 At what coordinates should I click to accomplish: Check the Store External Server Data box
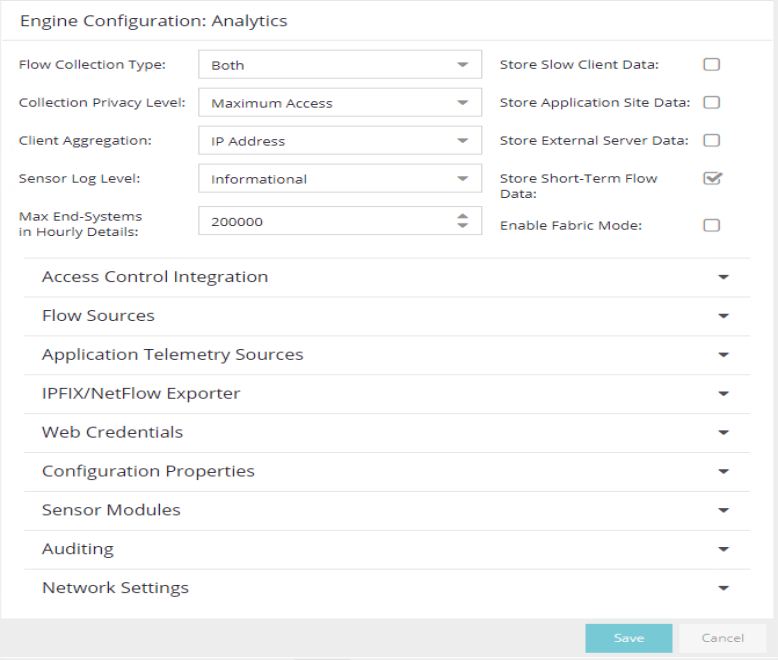click(711, 140)
